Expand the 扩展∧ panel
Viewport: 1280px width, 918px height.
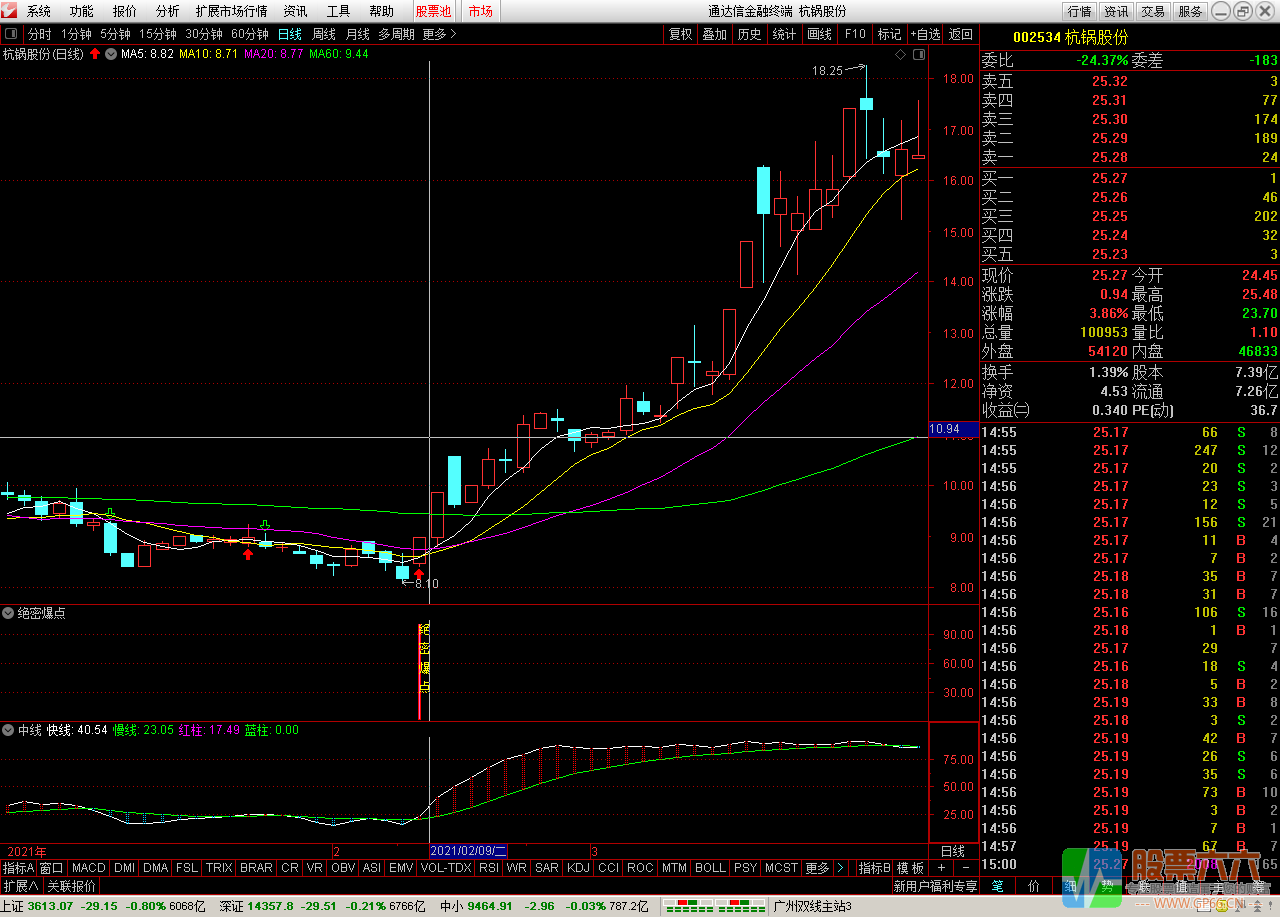[x=21, y=886]
